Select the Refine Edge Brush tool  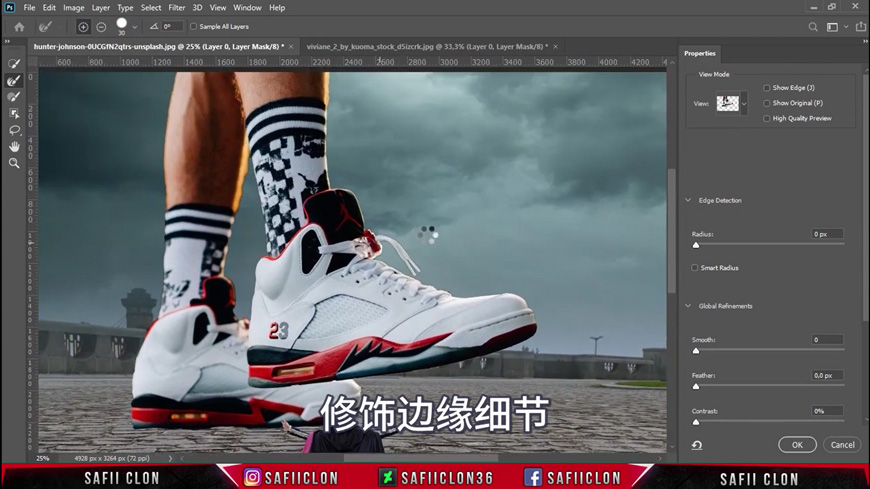coord(14,80)
